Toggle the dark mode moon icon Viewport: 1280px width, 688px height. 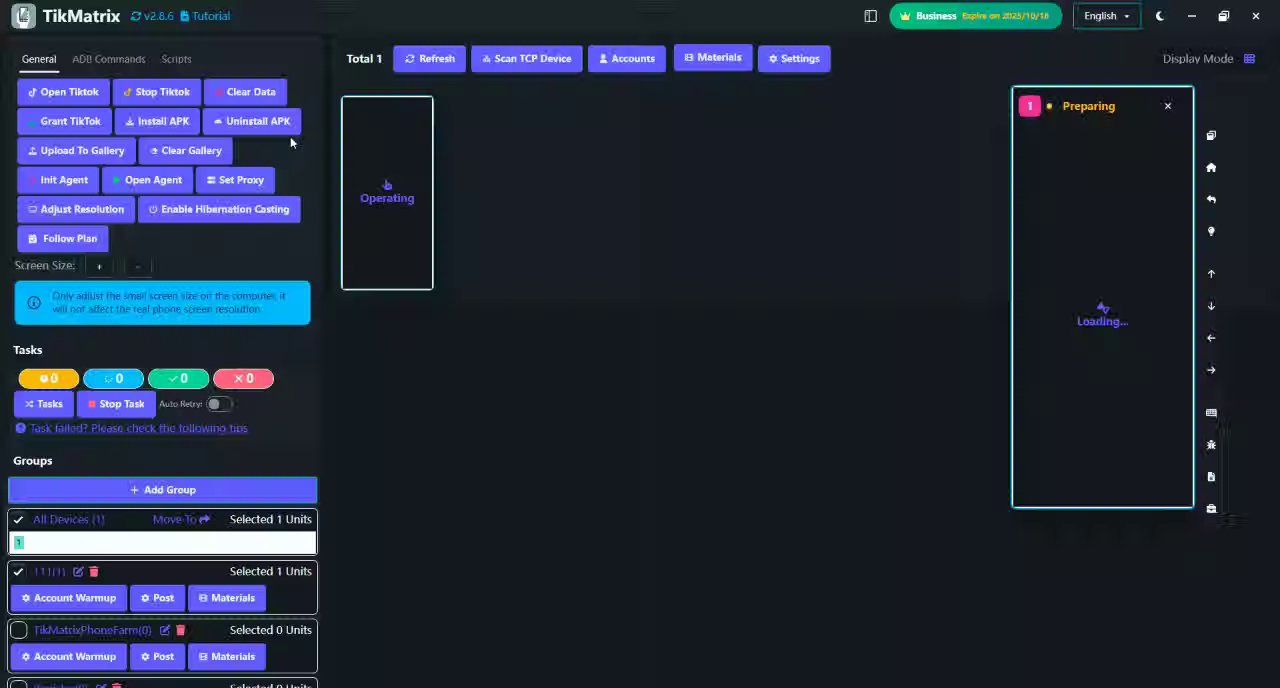(1160, 16)
